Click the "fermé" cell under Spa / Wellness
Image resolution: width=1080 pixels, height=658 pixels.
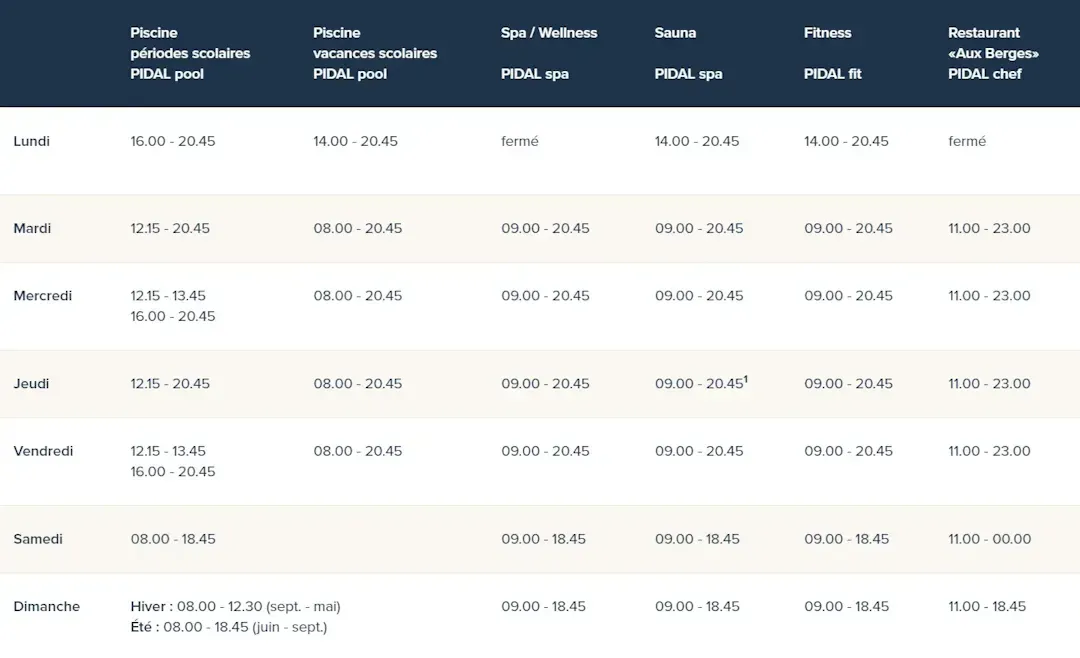click(x=520, y=141)
